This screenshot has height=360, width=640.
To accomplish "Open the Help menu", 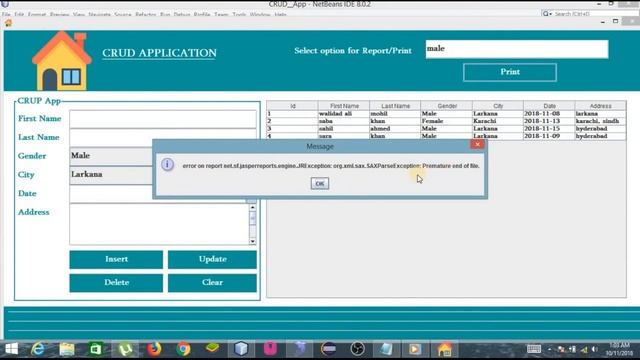I will pos(280,14).
